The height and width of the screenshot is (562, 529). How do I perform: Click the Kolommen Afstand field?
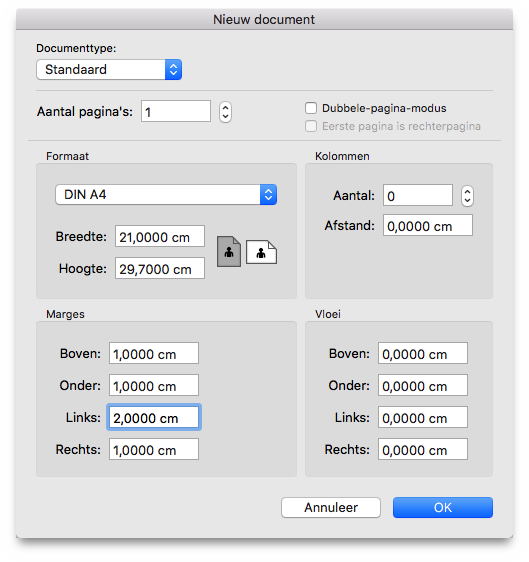tap(428, 225)
